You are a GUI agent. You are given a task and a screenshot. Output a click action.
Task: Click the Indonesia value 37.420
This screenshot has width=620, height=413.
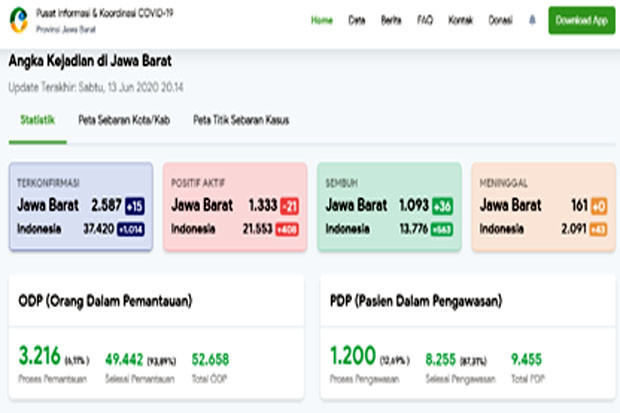pyautogui.click(x=98, y=229)
